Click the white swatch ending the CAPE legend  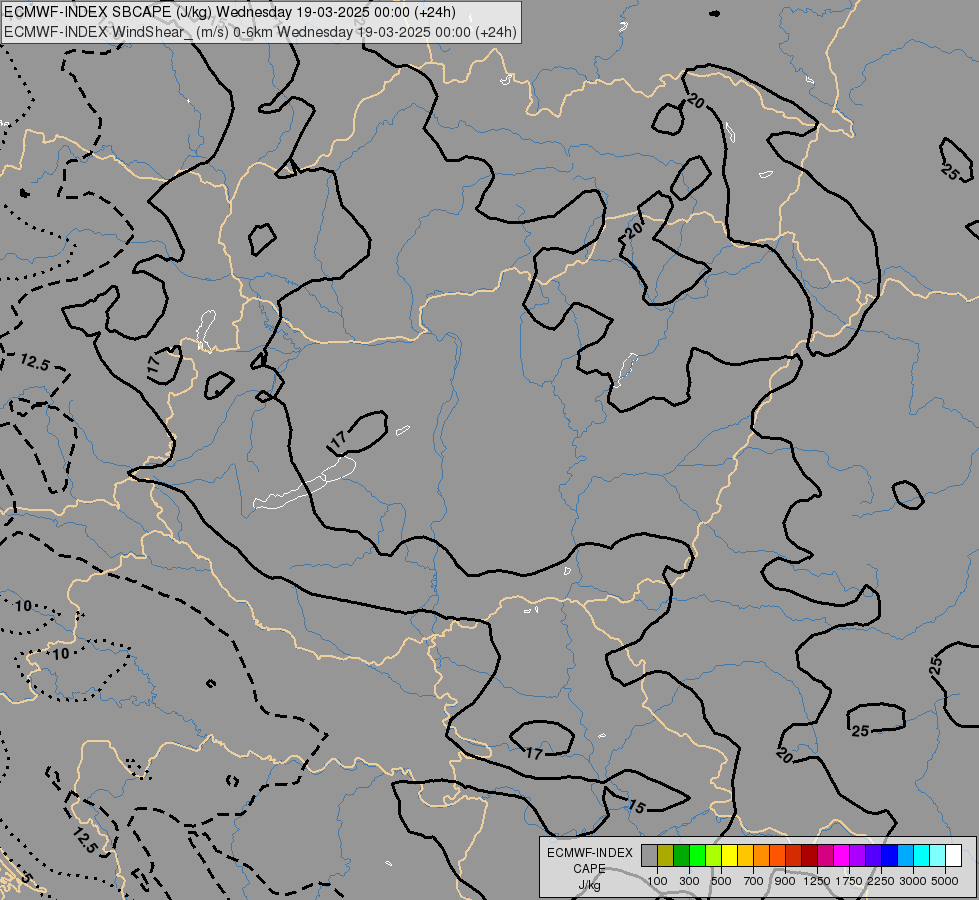tap(953, 855)
